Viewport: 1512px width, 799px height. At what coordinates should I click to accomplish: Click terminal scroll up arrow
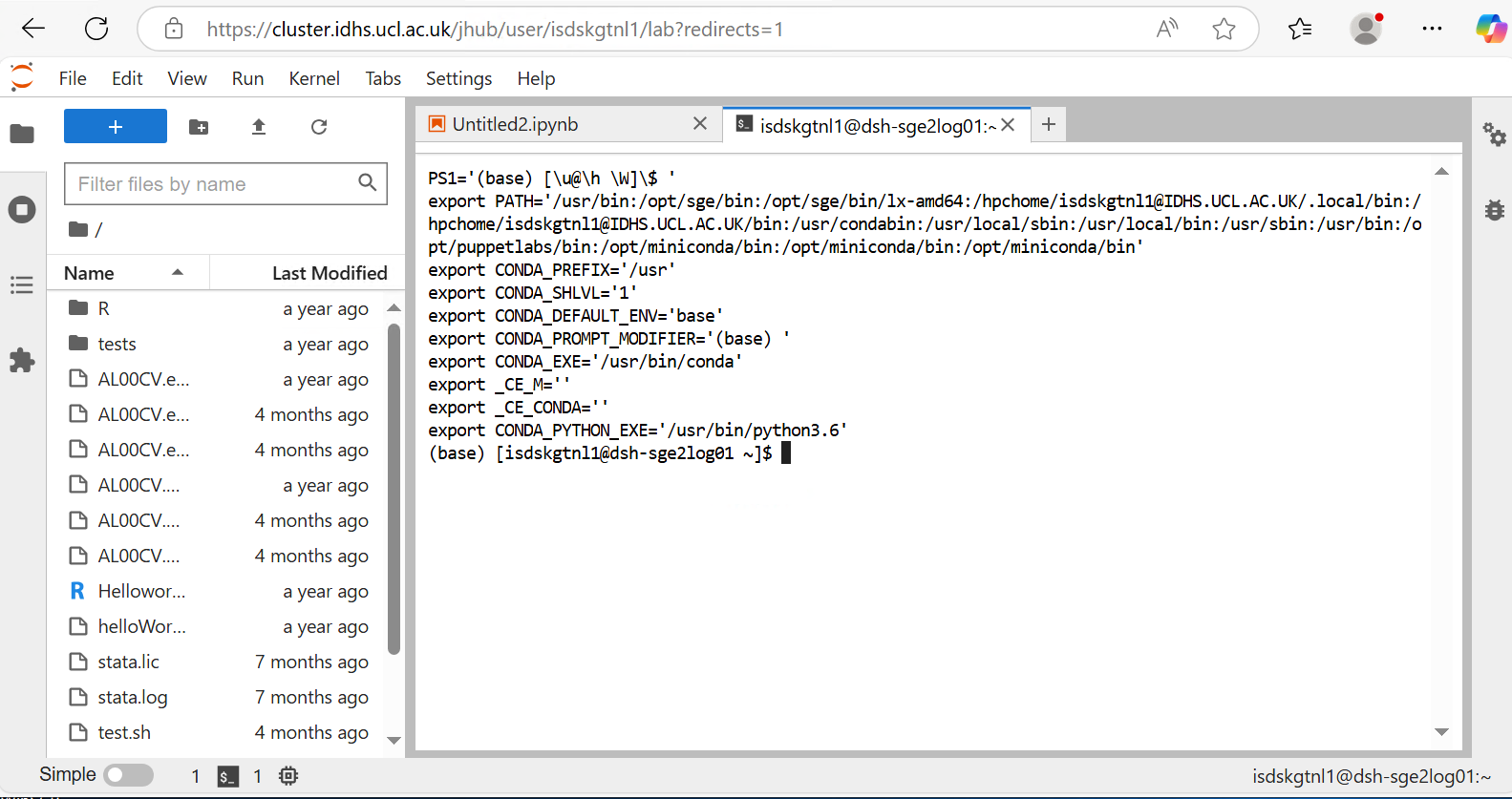coord(1441,172)
